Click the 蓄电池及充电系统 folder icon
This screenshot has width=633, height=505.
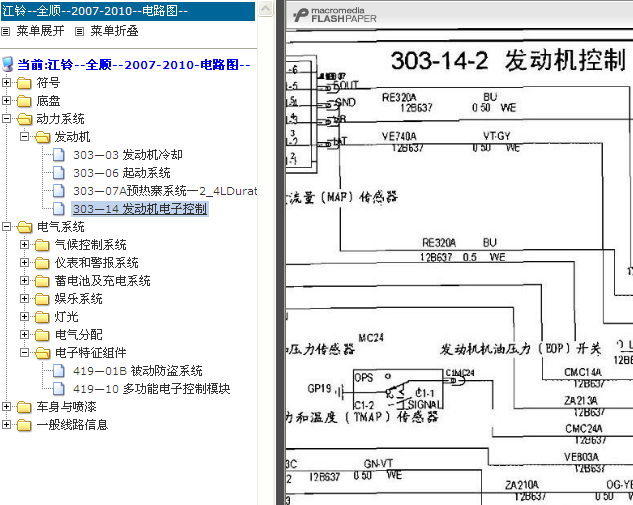coord(42,281)
